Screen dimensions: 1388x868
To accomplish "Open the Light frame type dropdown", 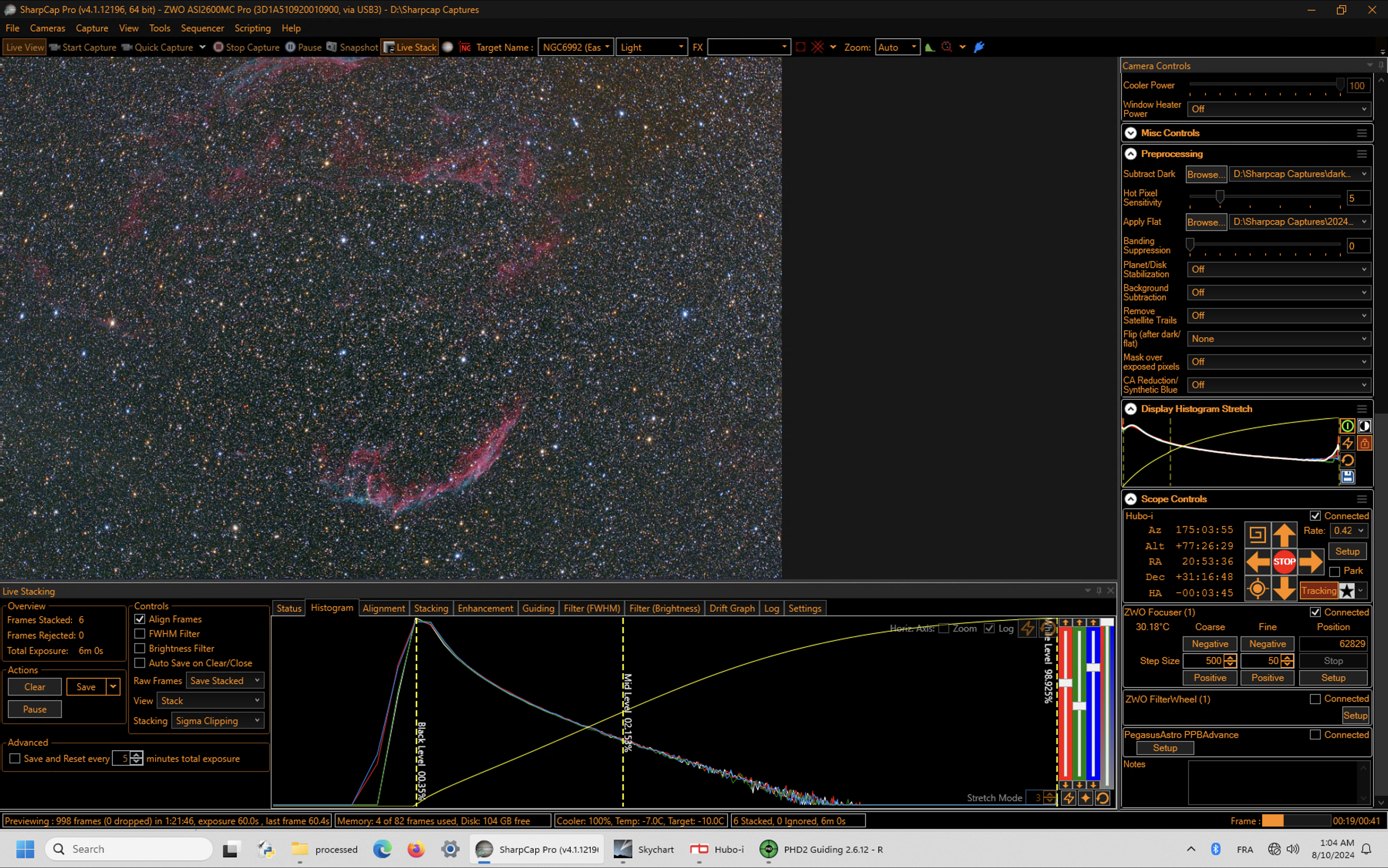I will point(651,47).
